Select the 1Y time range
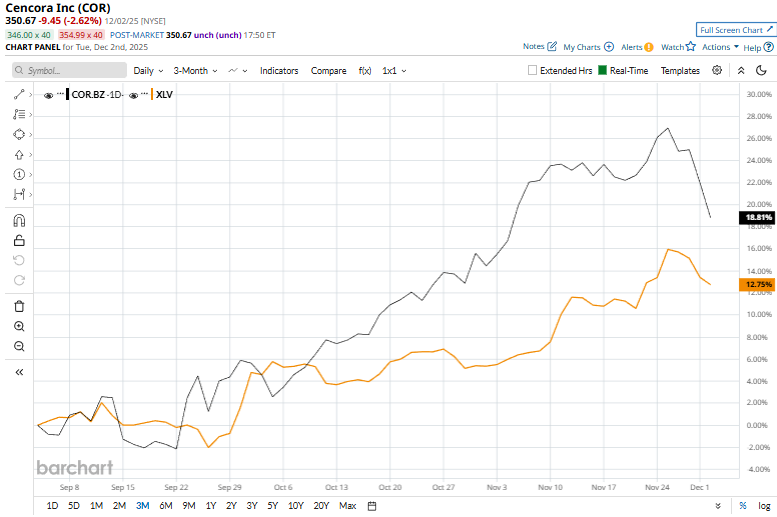The image size is (777, 517). pos(211,506)
